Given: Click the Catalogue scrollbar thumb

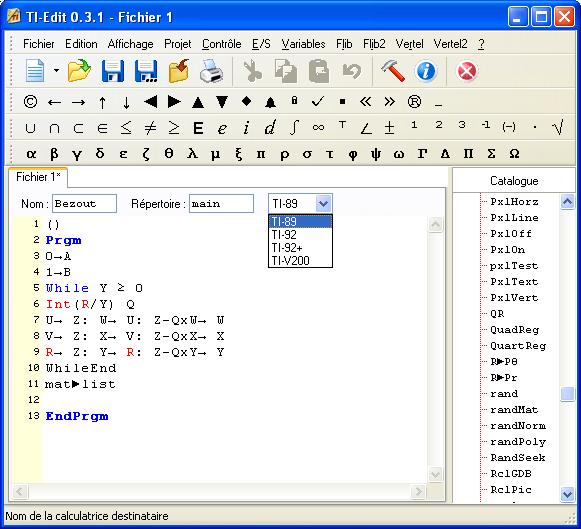Looking at the screenshot, I should 567,394.
